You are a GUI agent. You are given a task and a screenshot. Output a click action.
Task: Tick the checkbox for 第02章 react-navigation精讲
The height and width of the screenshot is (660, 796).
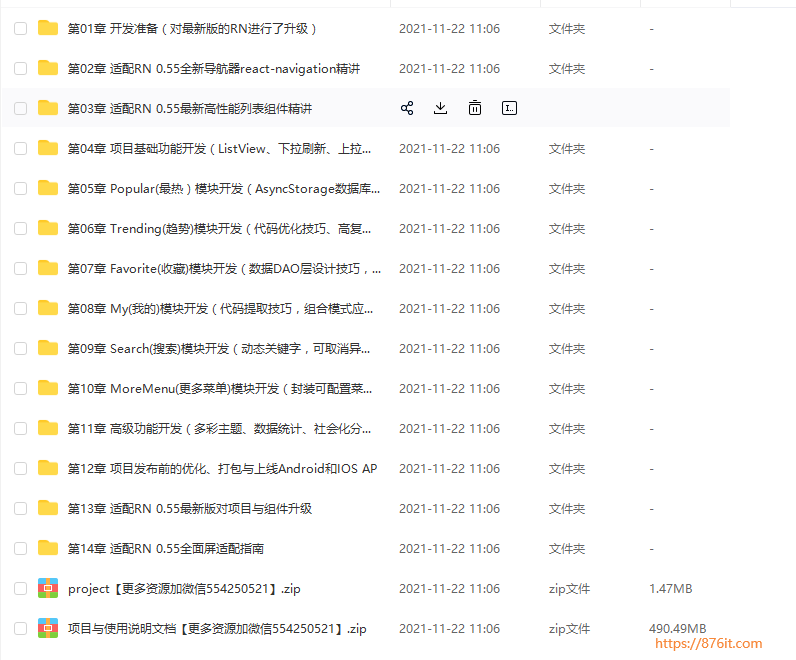click(20, 69)
